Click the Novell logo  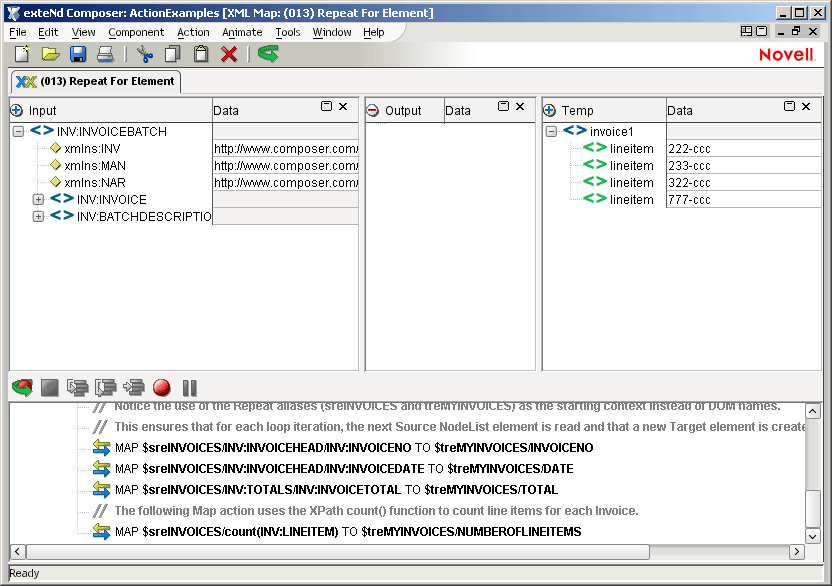(787, 54)
